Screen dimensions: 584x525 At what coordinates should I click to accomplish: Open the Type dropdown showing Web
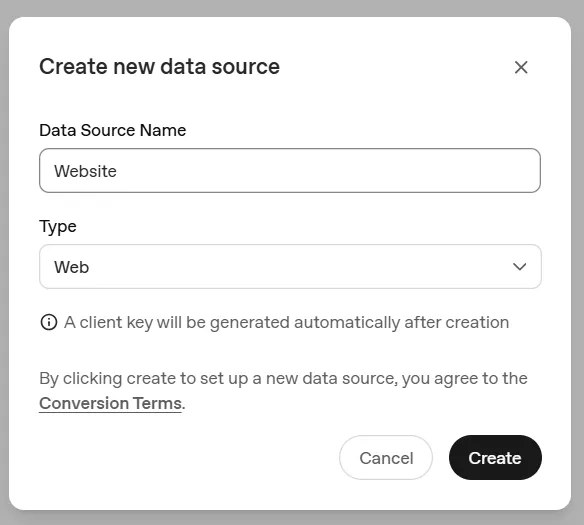coord(290,267)
